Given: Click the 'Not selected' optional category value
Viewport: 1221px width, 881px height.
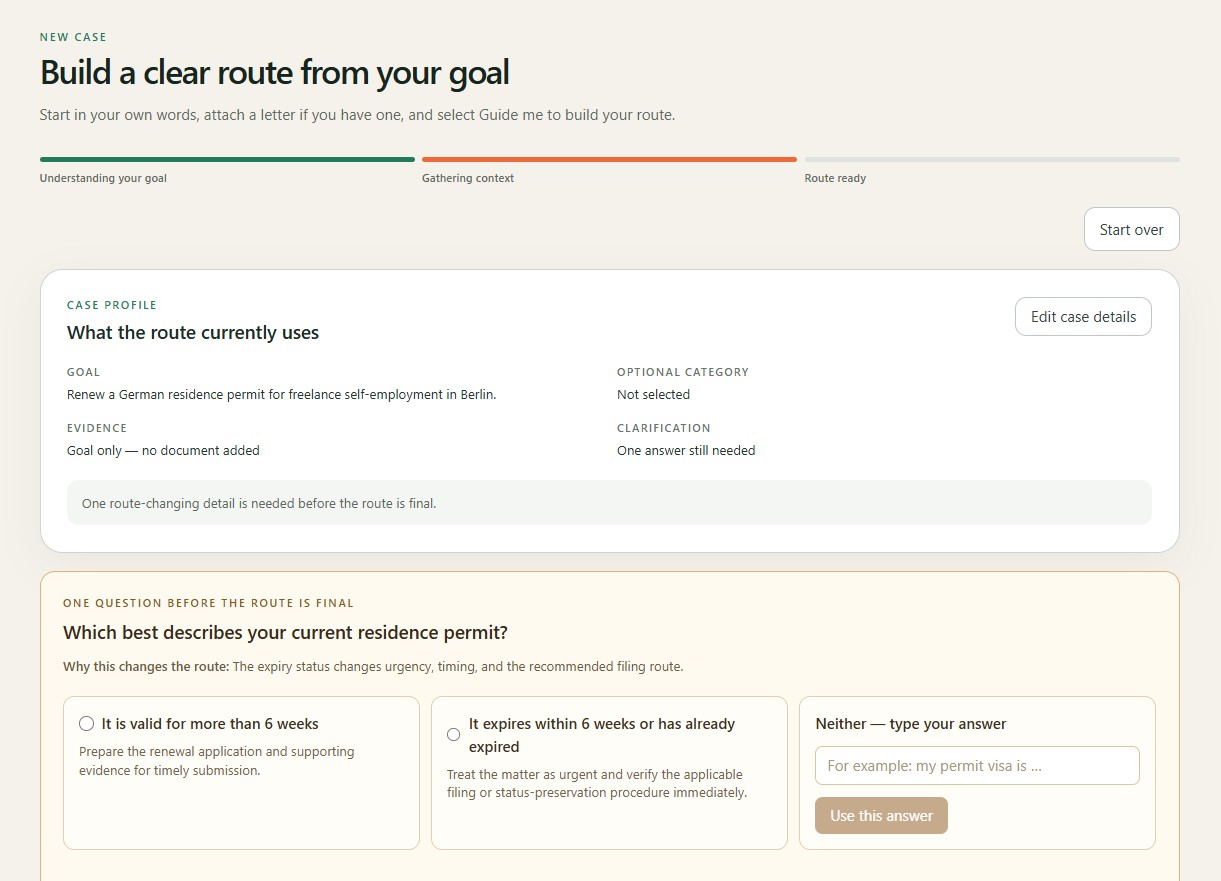Looking at the screenshot, I should [653, 395].
